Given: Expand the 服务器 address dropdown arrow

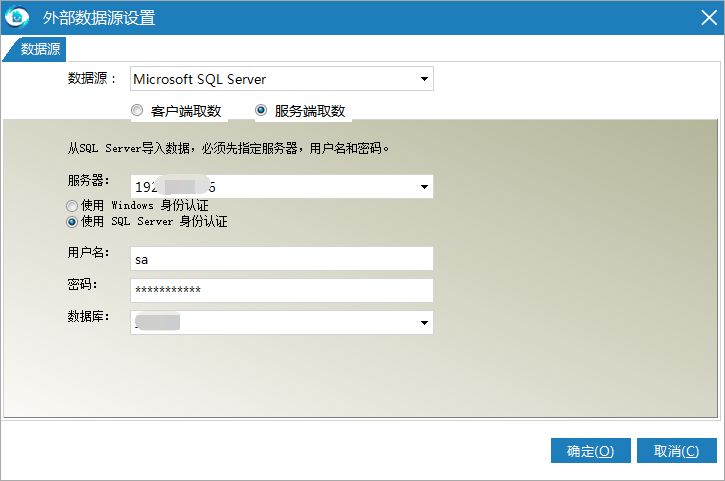Looking at the screenshot, I should point(424,187).
